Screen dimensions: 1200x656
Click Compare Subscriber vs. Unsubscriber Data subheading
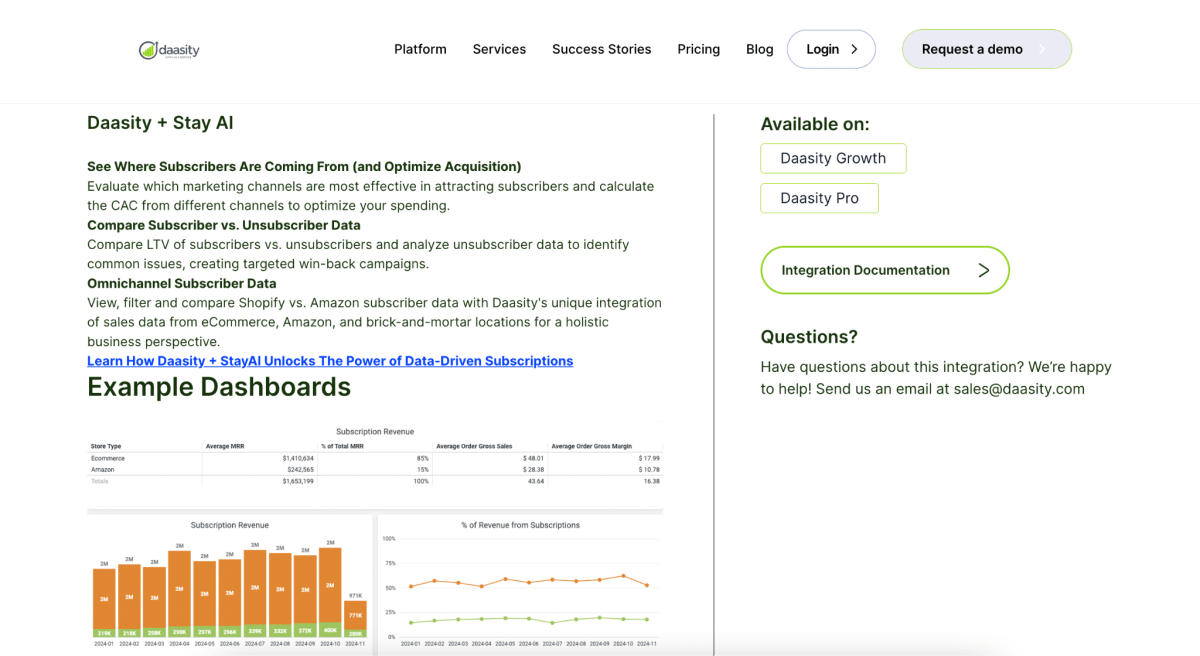click(224, 225)
